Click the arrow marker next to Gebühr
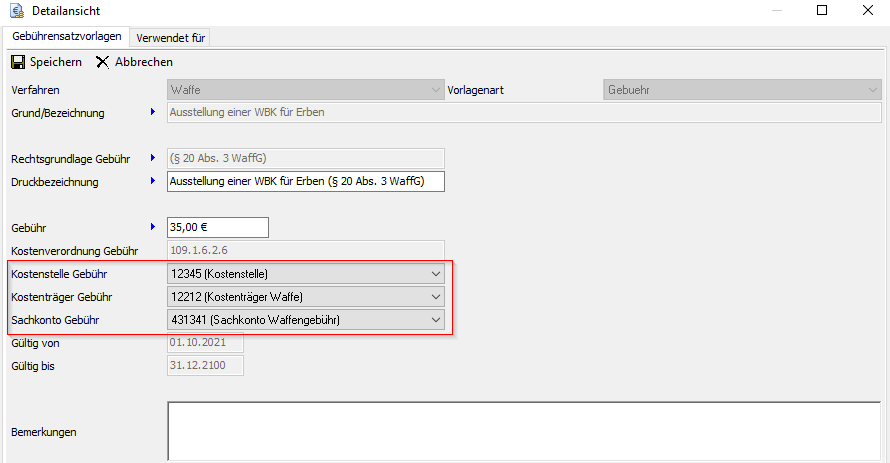Image resolution: width=890 pixels, height=463 pixels. tap(153, 227)
